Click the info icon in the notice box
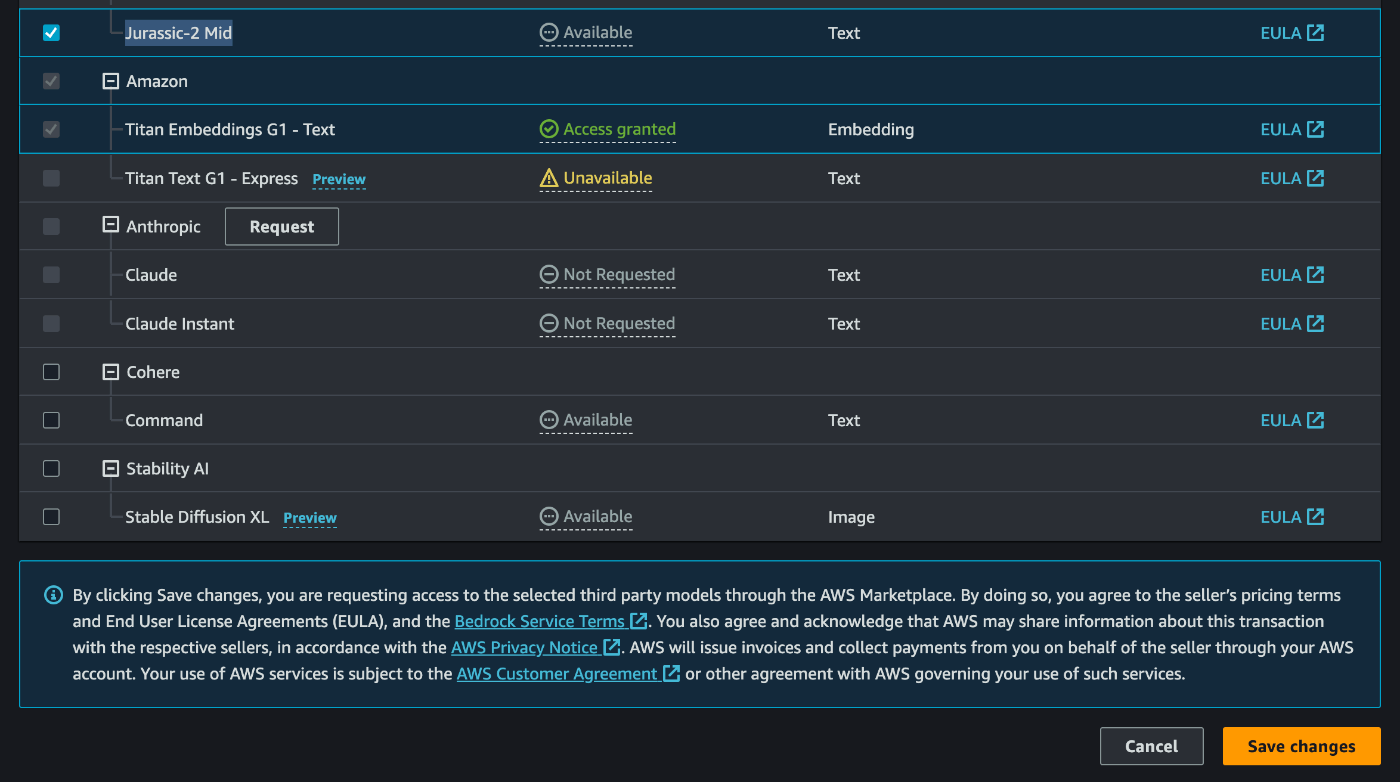Screen dimensions: 1400x782 click(x=53, y=595)
